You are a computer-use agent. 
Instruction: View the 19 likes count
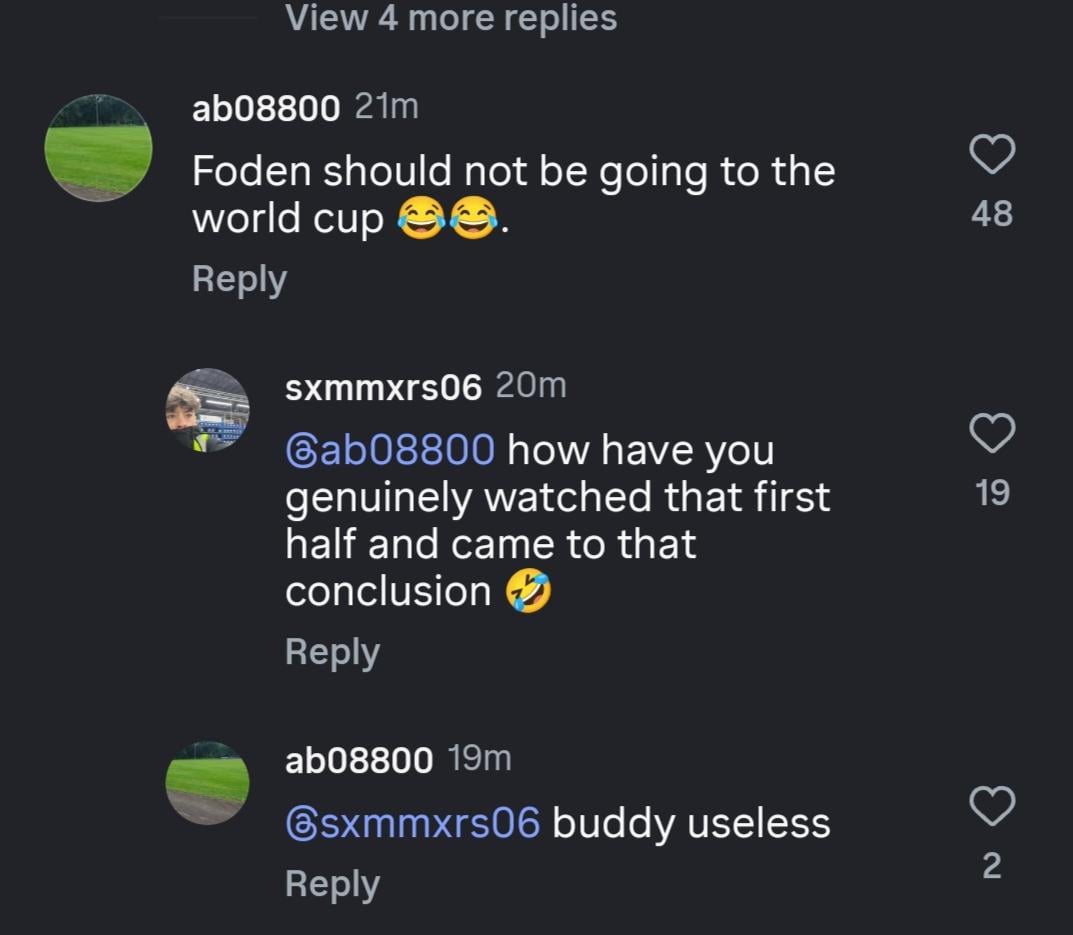(x=992, y=492)
